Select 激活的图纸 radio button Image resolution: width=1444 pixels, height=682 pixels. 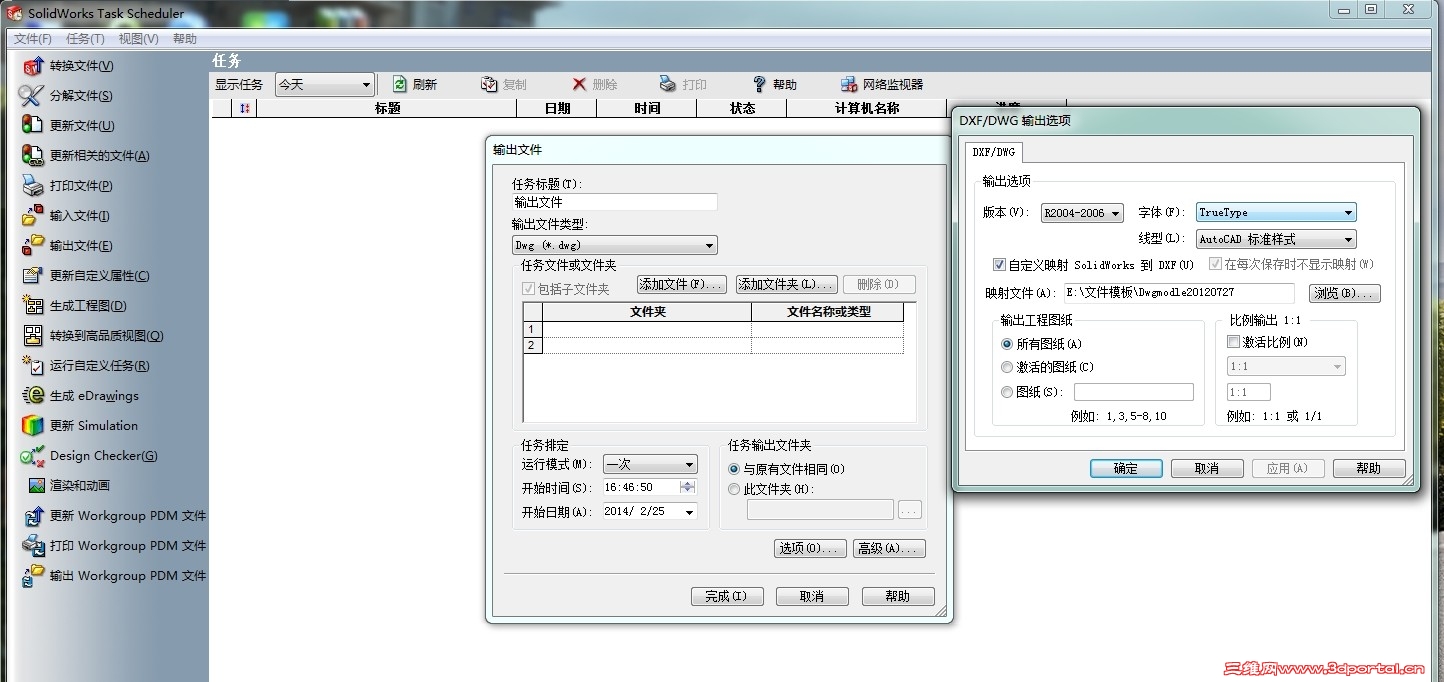coord(1007,367)
